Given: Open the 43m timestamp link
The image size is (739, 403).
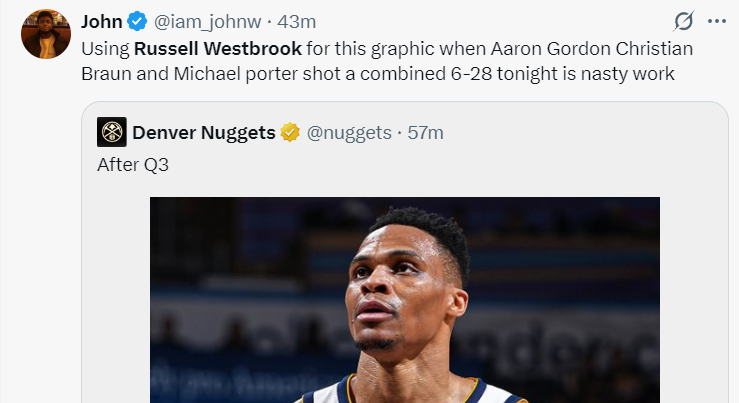Looking at the screenshot, I should pyautogui.click(x=296, y=22).
